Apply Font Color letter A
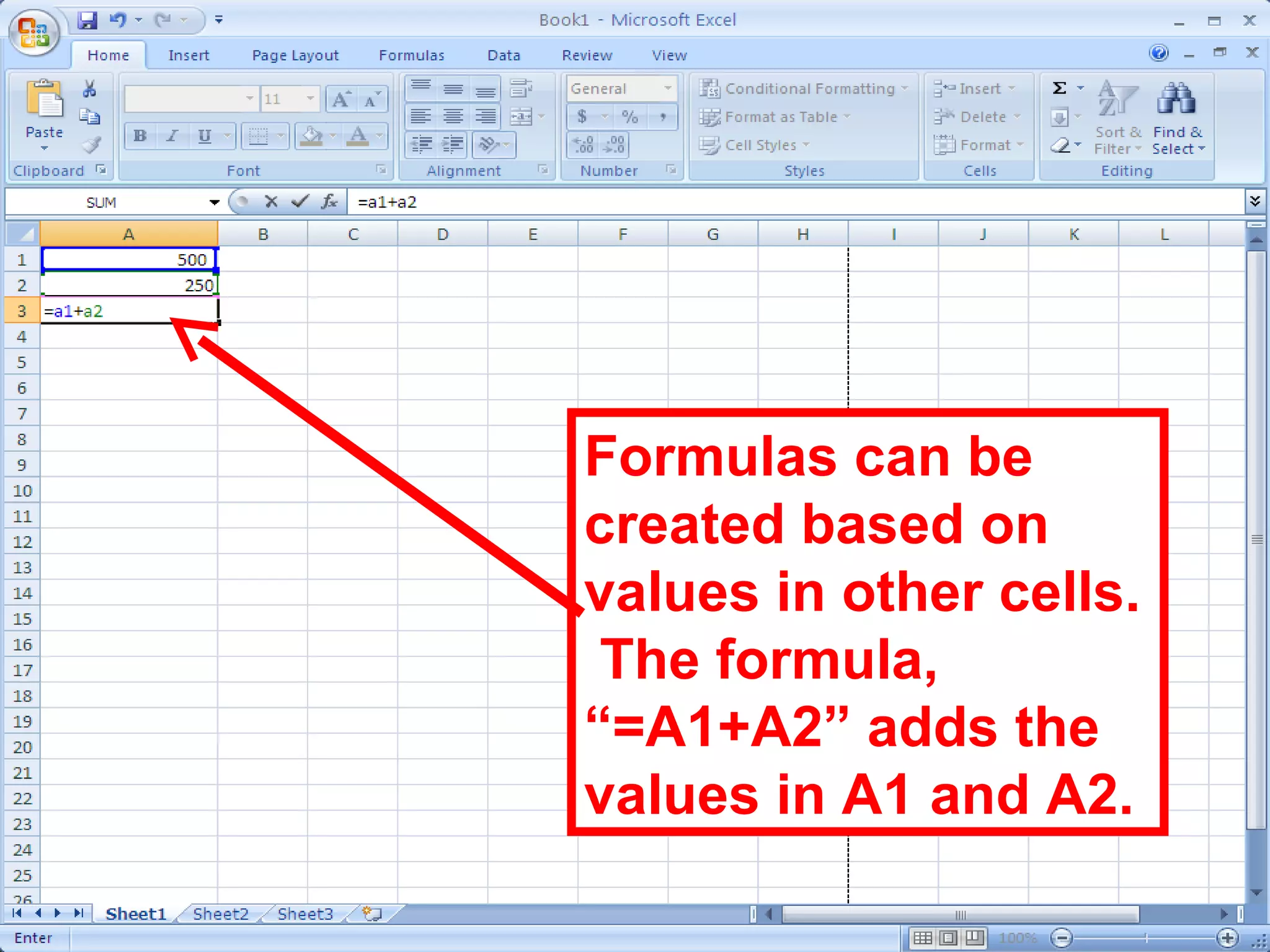1270x952 pixels. pos(358,136)
